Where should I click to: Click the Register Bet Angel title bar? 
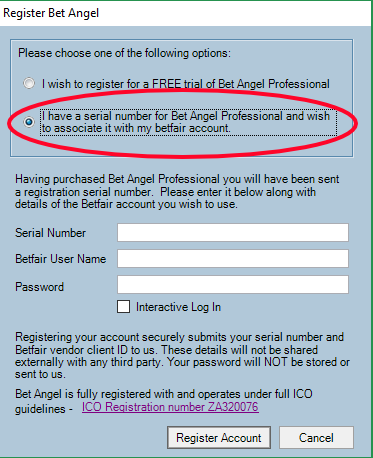coord(186,13)
